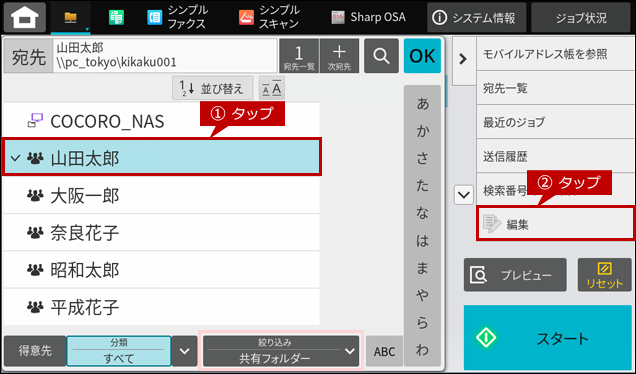Expand the category chevron dropdown
Image resolution: width=636 pixels, height=374 pixels.
pyautogui.click(x=185, y=351)
